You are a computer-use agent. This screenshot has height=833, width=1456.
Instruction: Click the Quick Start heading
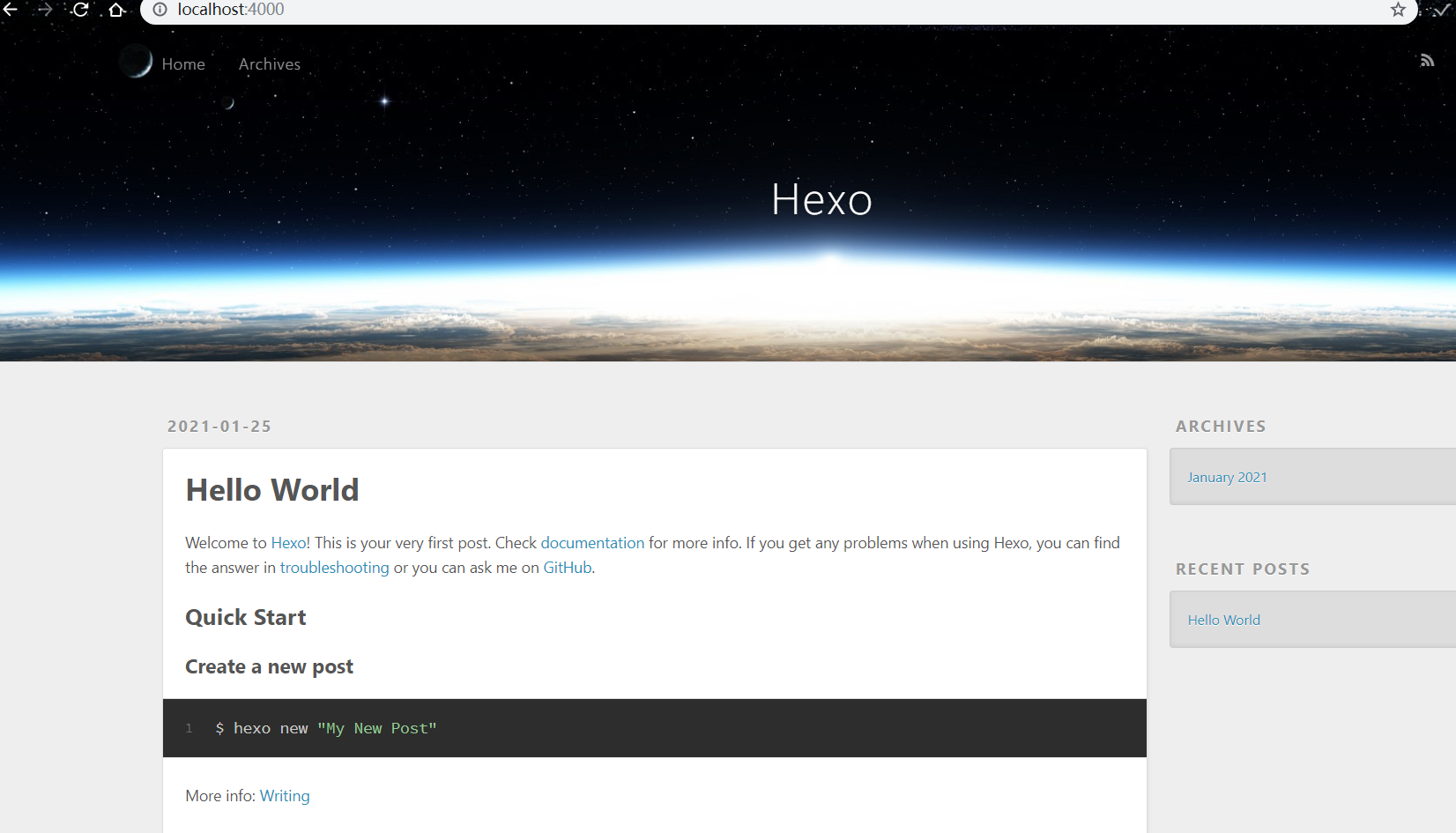pos(246,618)
